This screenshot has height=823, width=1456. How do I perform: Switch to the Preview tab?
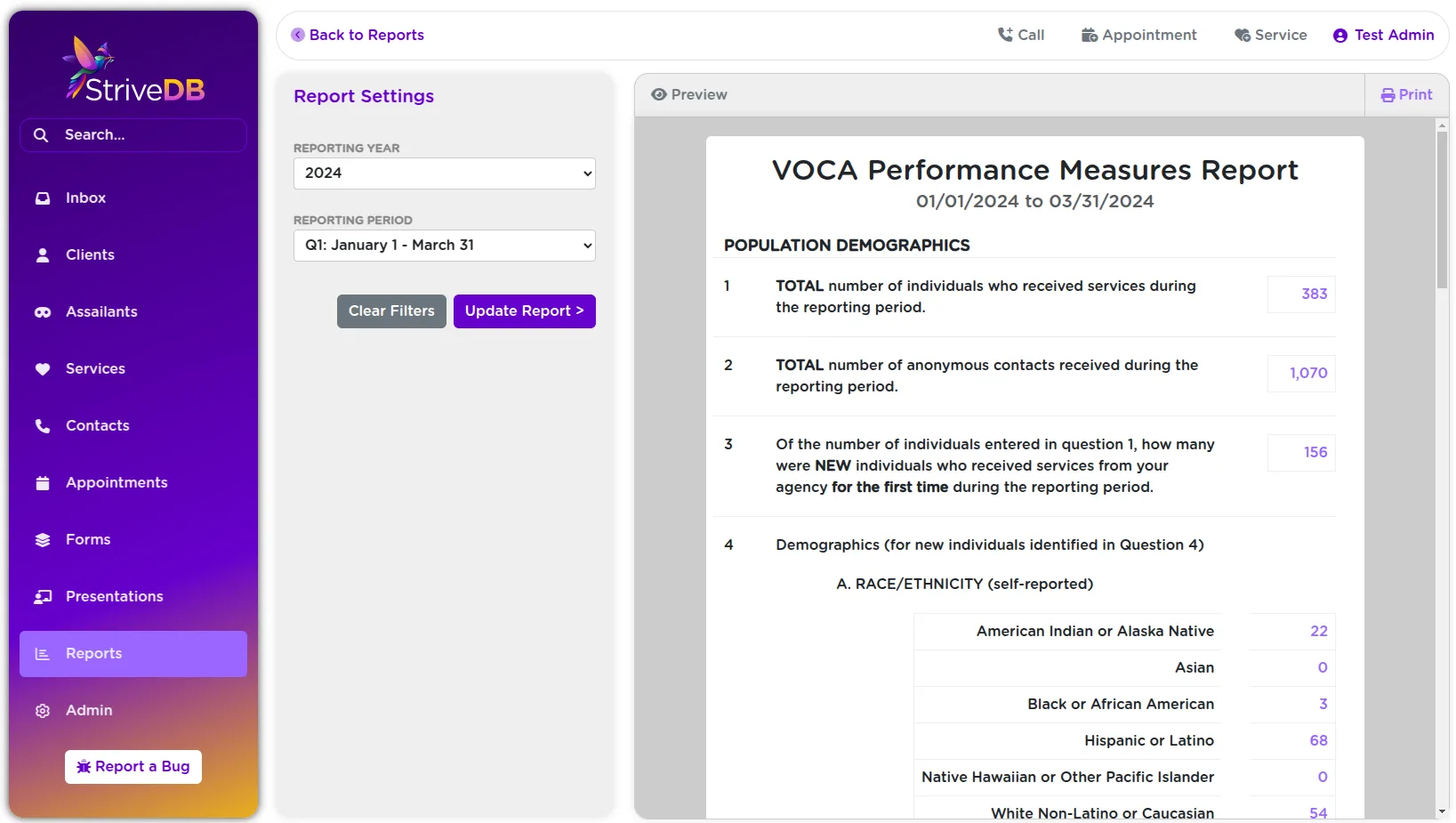click(x=688, y=94)
